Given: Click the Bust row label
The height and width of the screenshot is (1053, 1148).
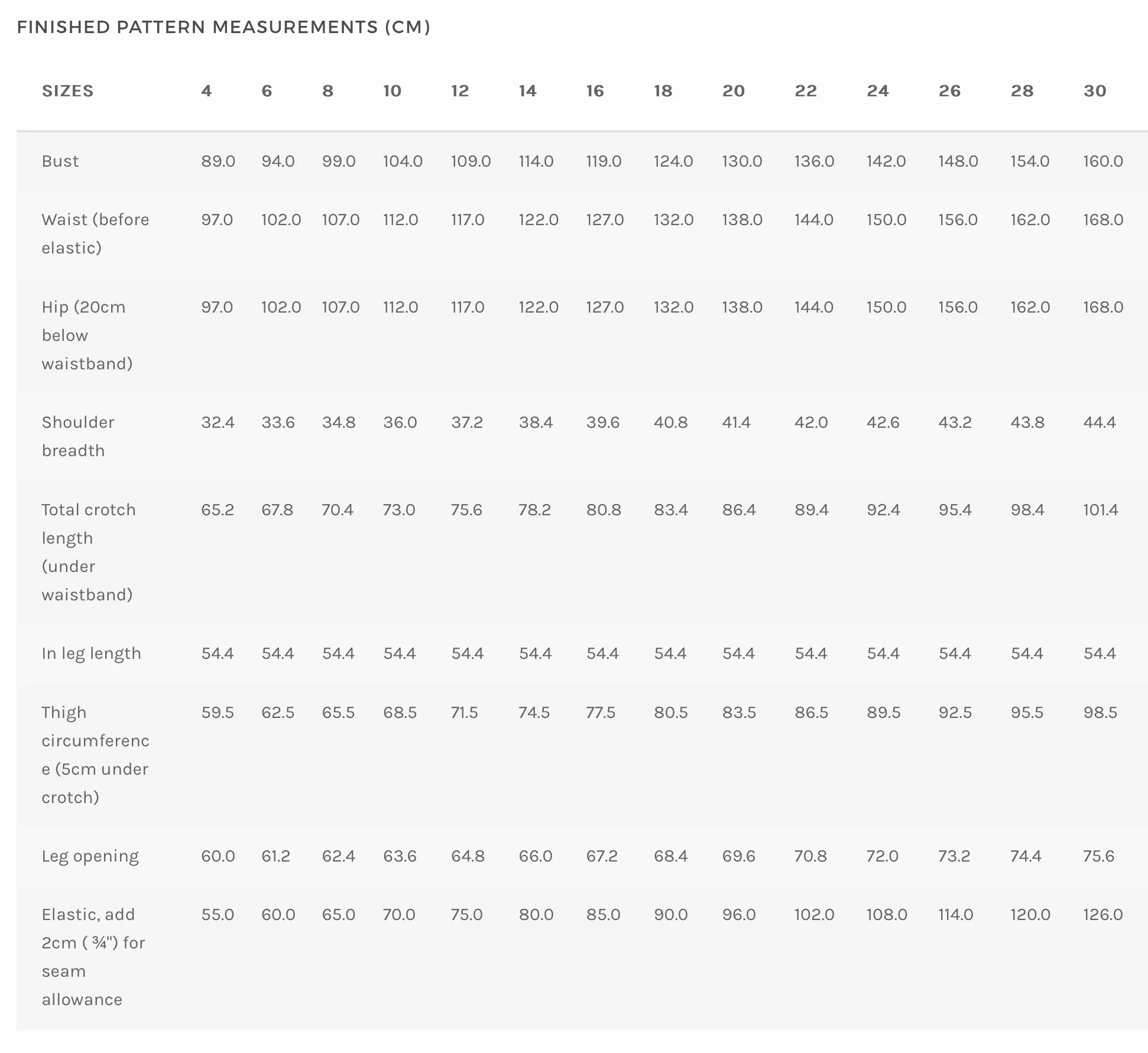Looking at the screenshot, I should [60, 161].
